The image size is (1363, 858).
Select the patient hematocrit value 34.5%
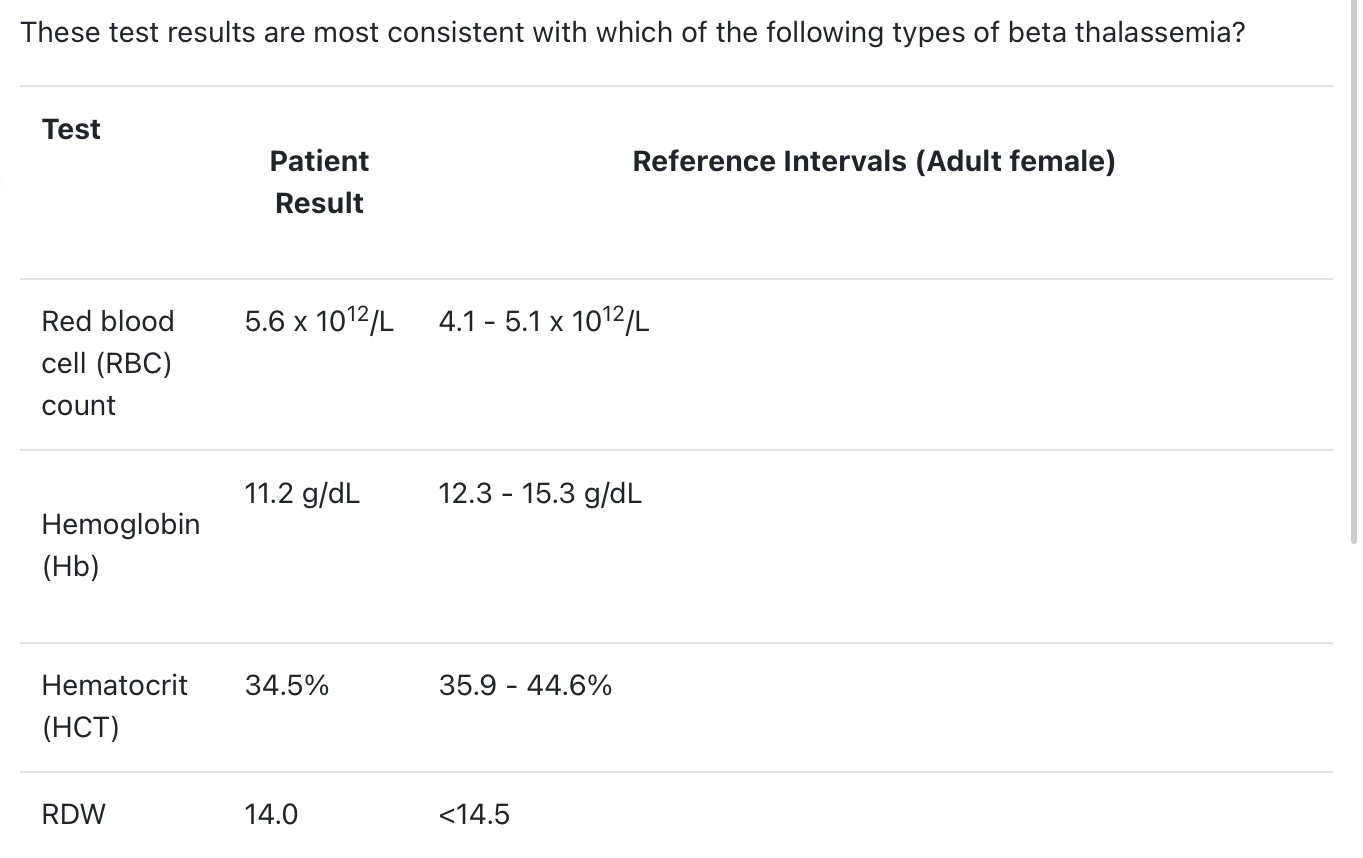pyautogui.click(x=287, y=685)
